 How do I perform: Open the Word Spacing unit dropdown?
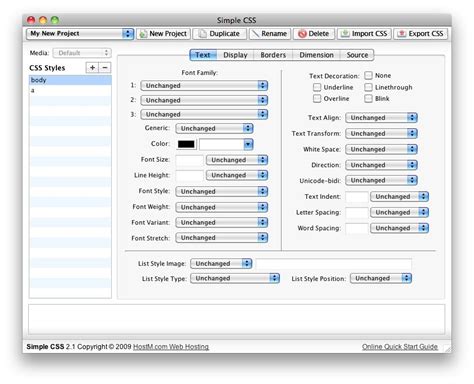pyautogui.click(x=399, y=228)
